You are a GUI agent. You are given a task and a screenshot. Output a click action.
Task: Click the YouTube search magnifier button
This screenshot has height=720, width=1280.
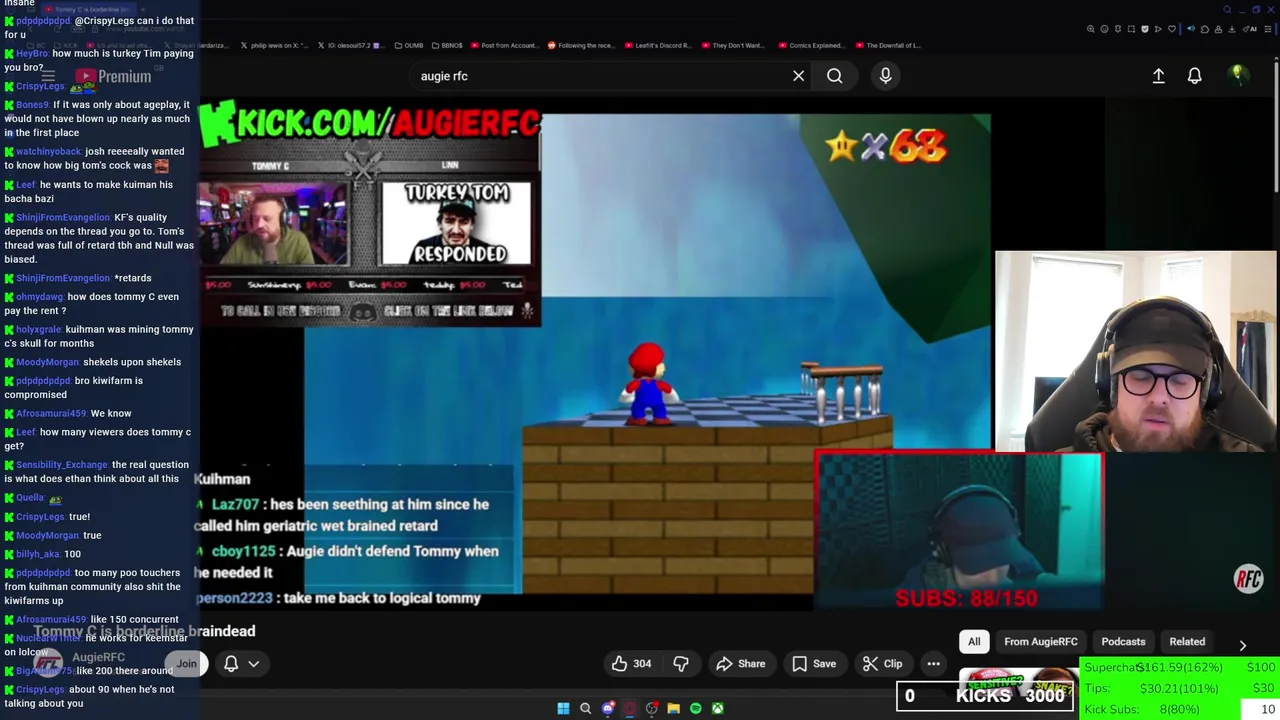click(x=834, y=76)
